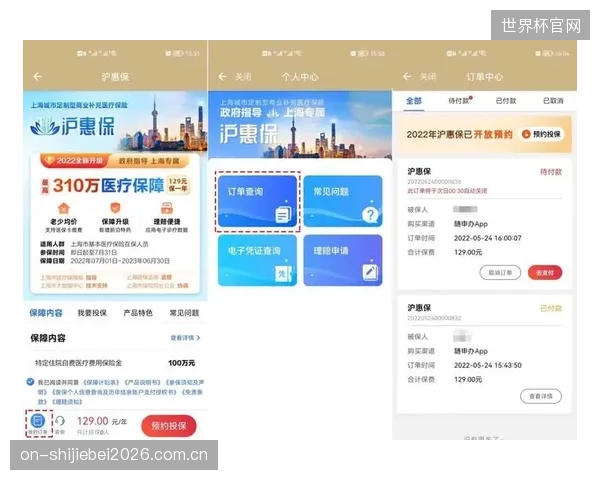This screenshot has height=480, width=600.
Task: Tap back arrow on 个人中心 screen
Action: 223,77
